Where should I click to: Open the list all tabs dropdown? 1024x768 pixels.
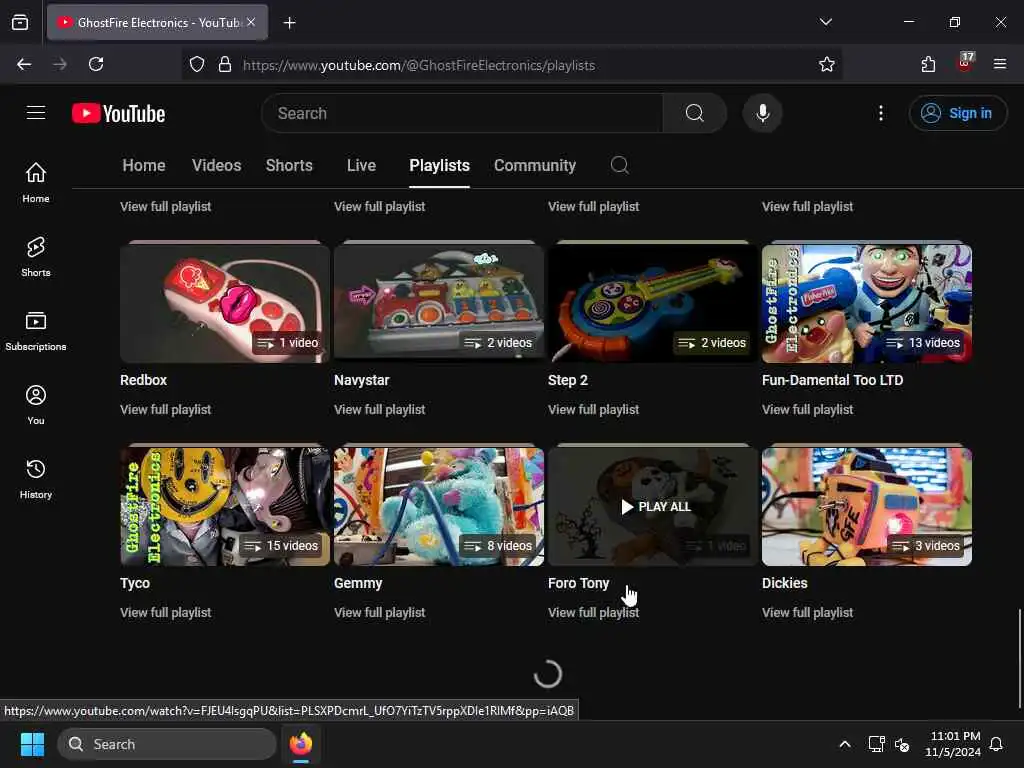(x=825, y=22)
